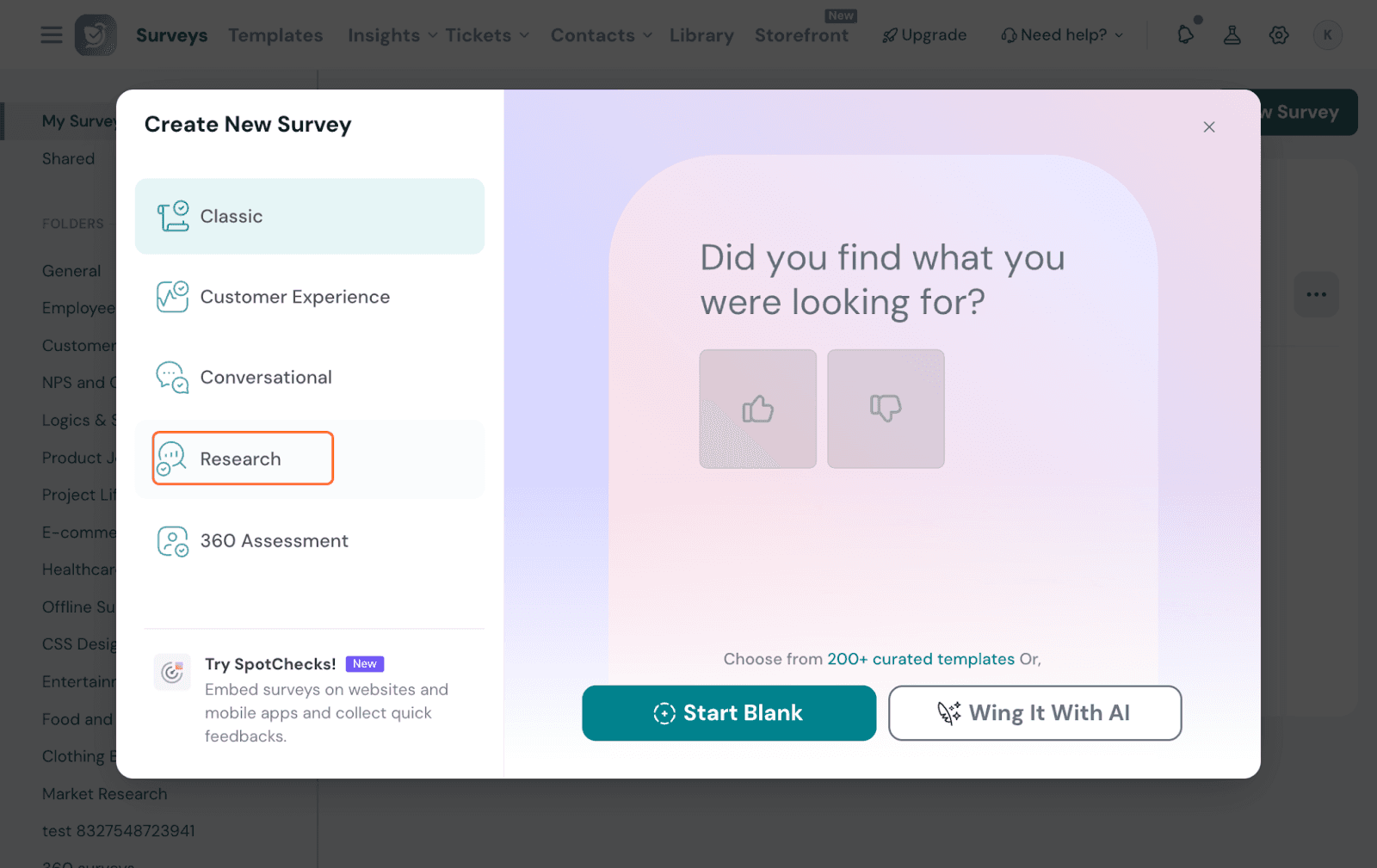
Task: Click the settings gear icon
Action: coord(1279,35)
